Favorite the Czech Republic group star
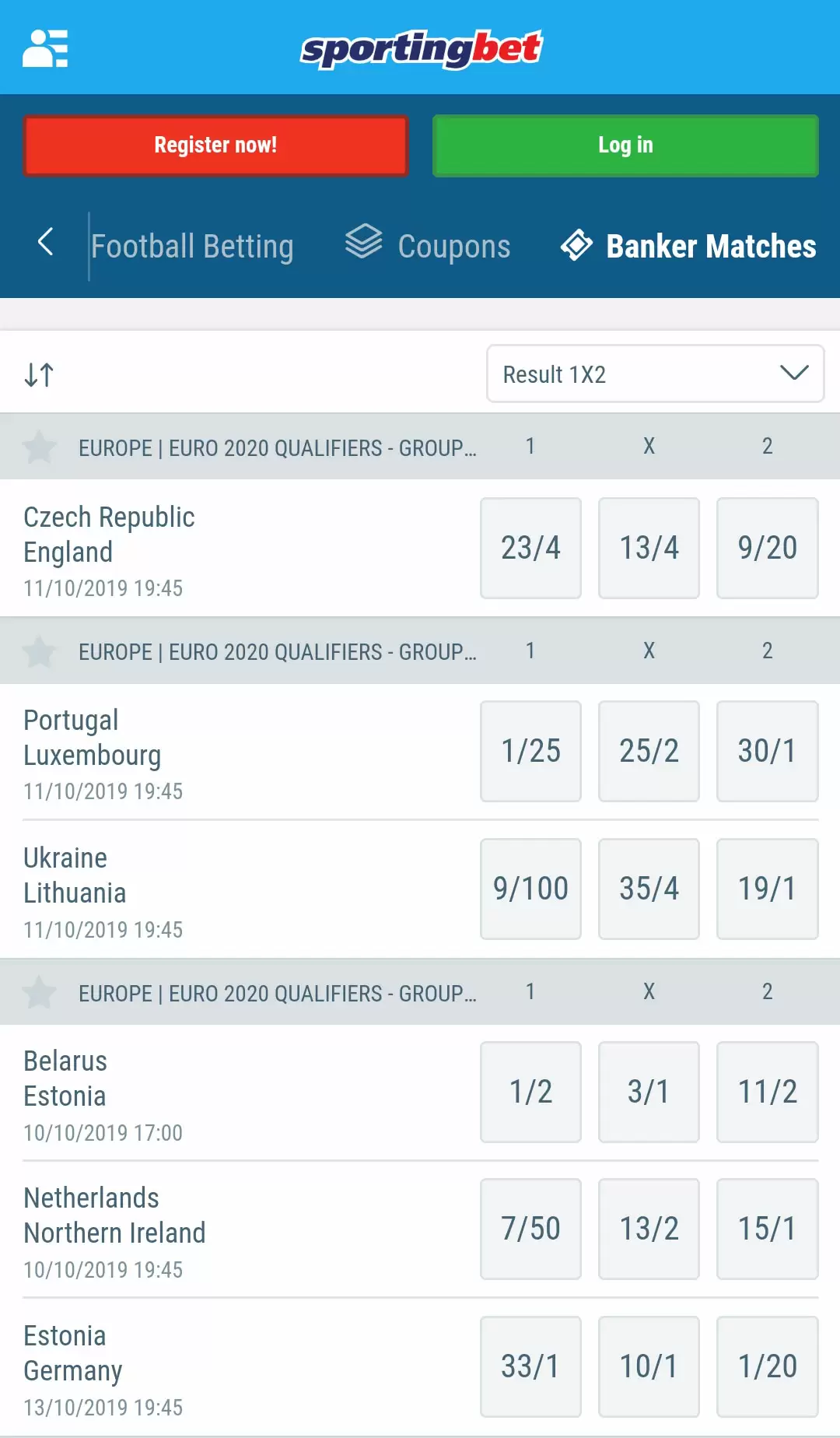Screen dimensions: 840x1438 [x=40, y=447]
